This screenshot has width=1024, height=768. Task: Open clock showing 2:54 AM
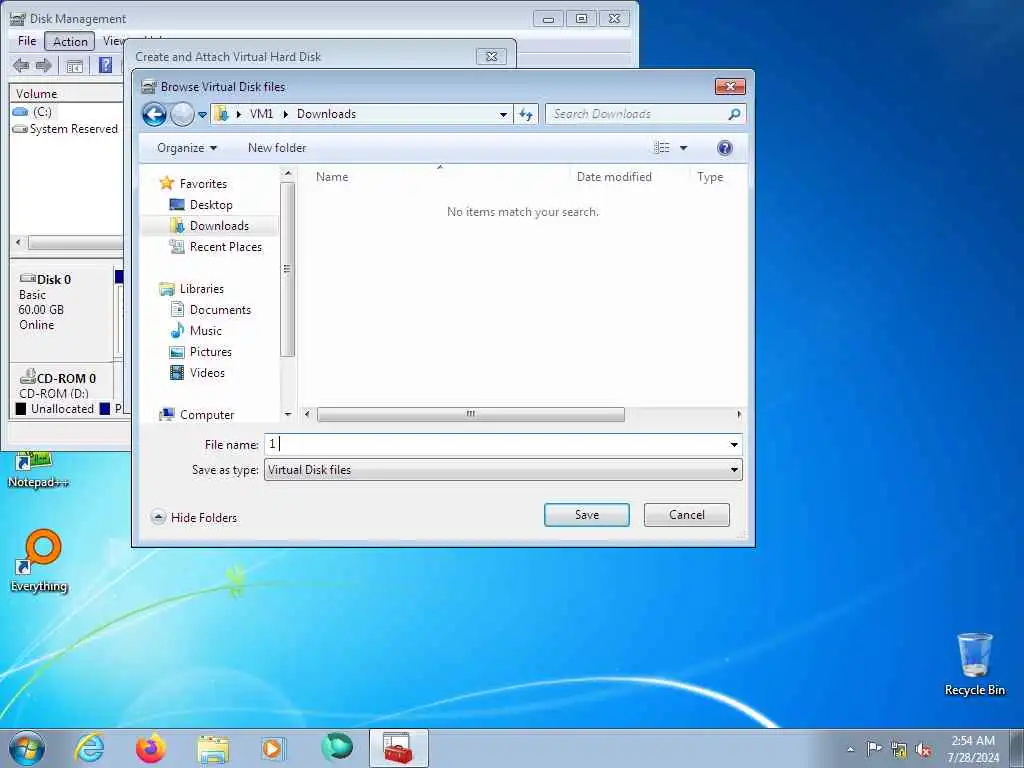973,749
